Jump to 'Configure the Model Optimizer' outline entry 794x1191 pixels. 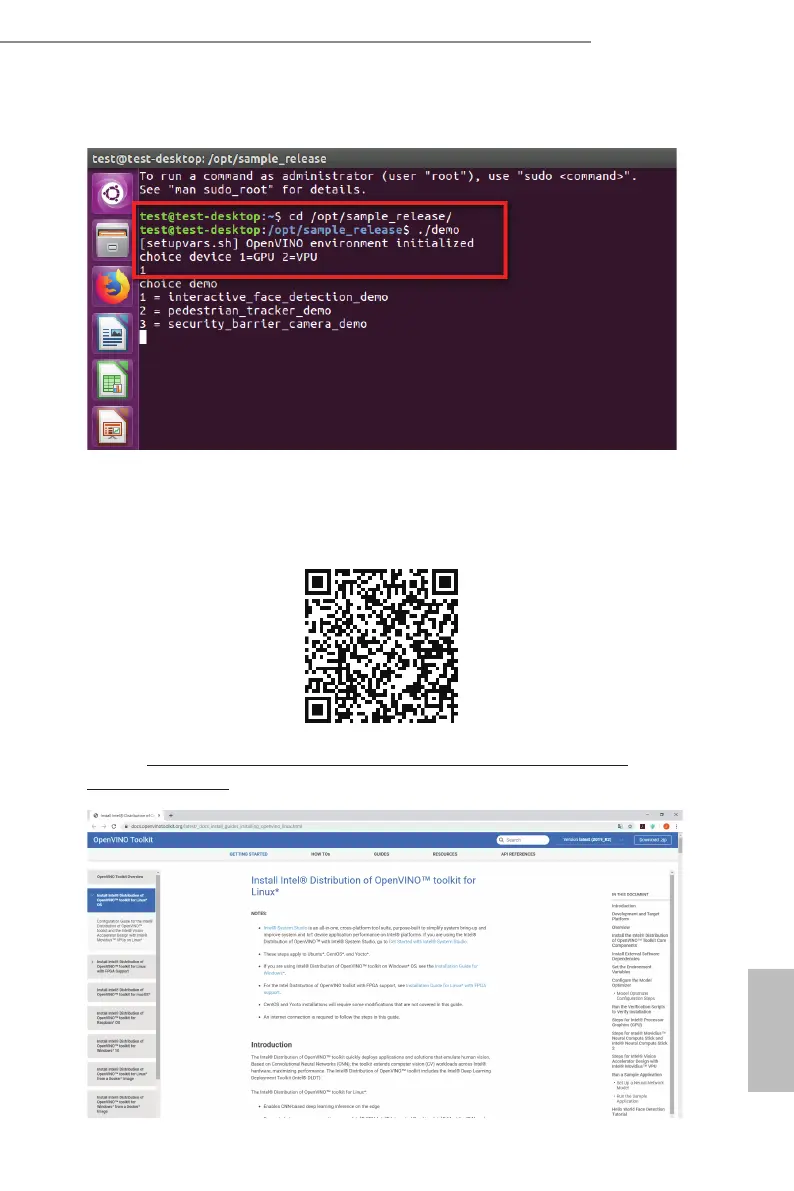pos(631,983)
